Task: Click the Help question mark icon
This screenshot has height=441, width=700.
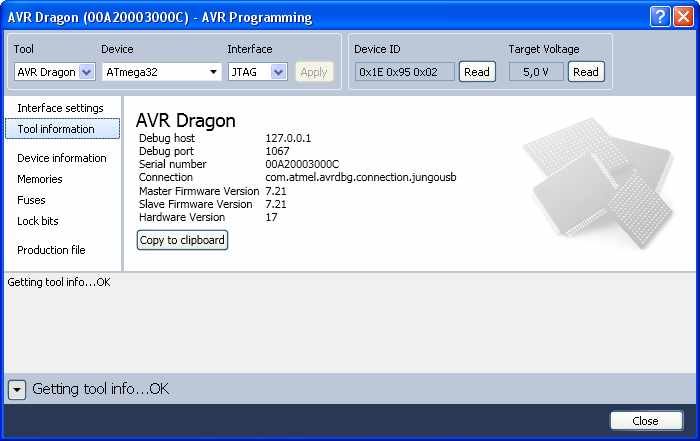Action: click(x=660, y=17)
